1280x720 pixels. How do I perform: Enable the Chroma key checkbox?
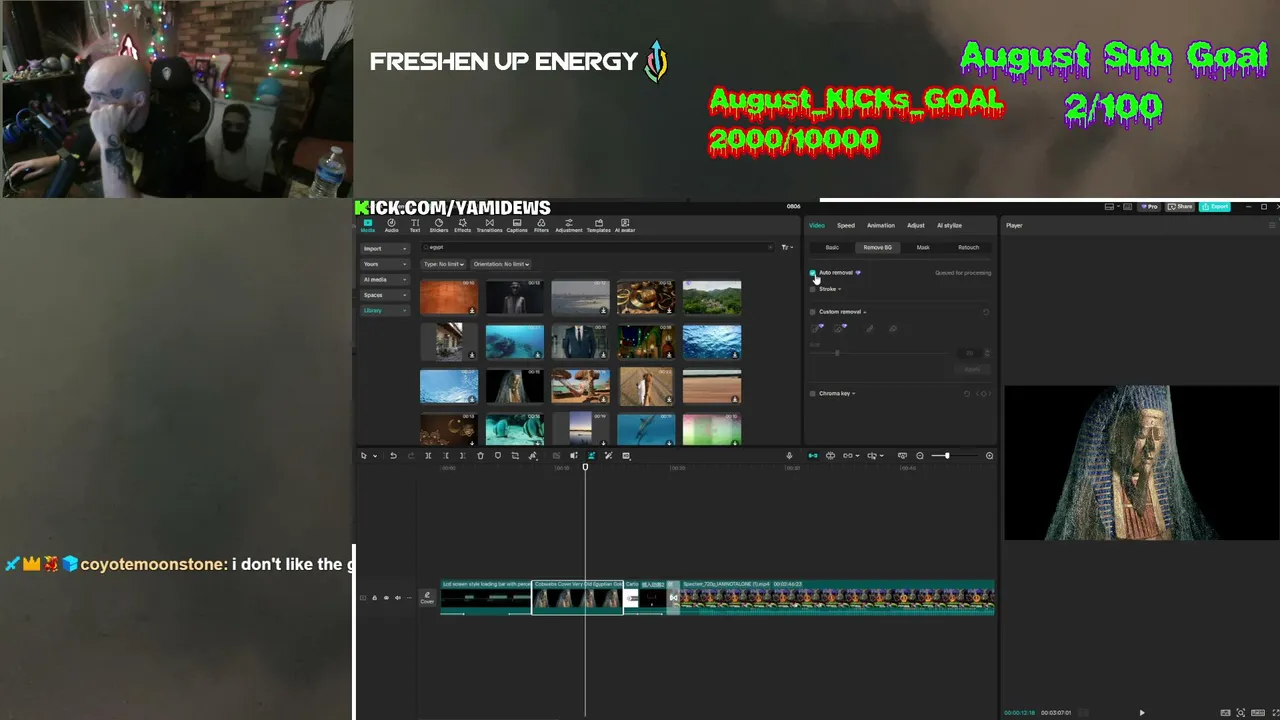[x=812, y=394]
